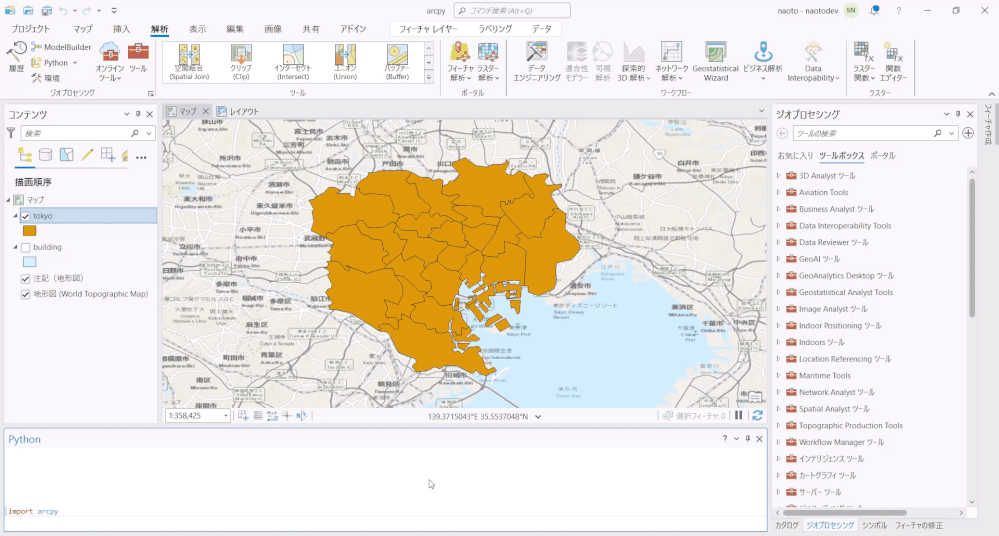Close the Map (マップ) view tab
This screenshot has width=999, height=536.
coord(206,112)
